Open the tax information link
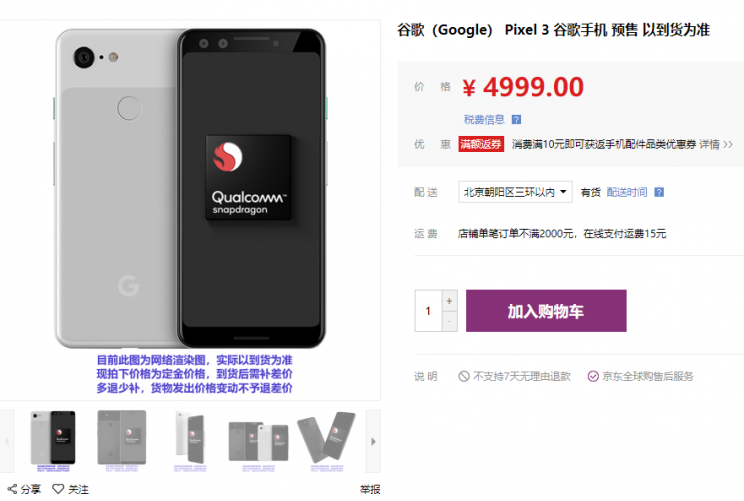 484,120
